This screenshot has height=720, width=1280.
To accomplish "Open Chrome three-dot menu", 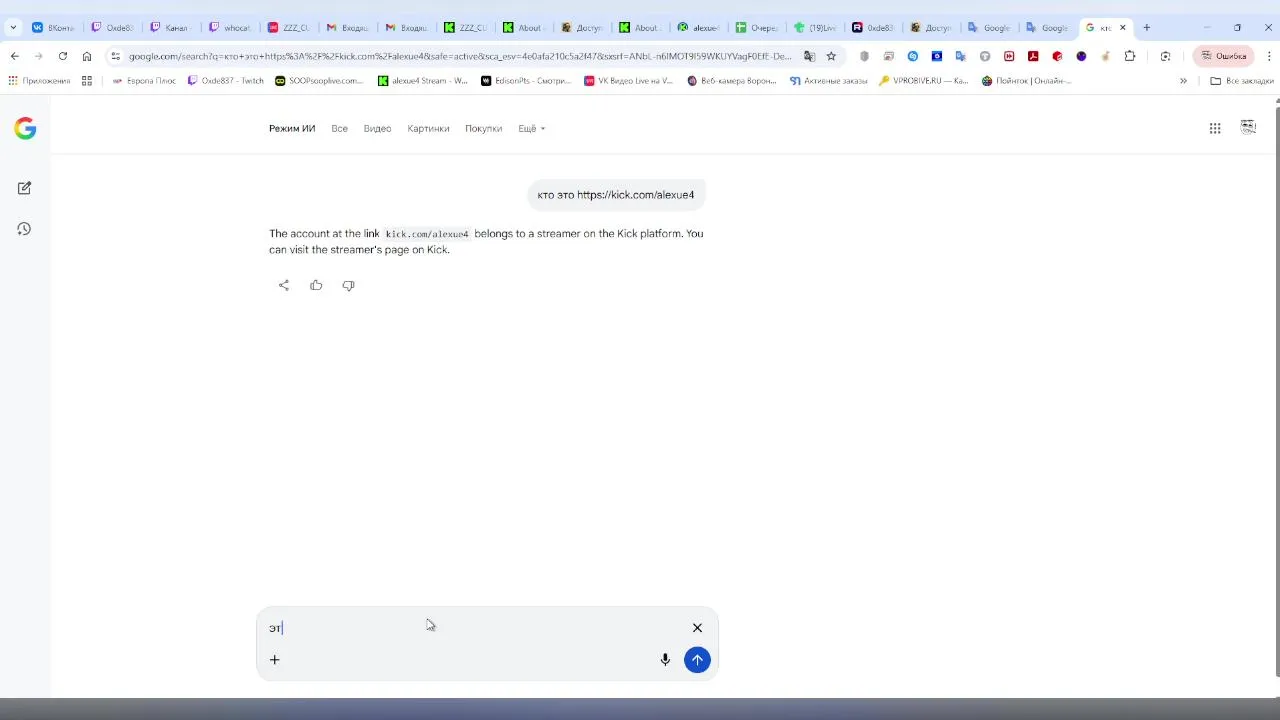I will [x=1269, y=56].
